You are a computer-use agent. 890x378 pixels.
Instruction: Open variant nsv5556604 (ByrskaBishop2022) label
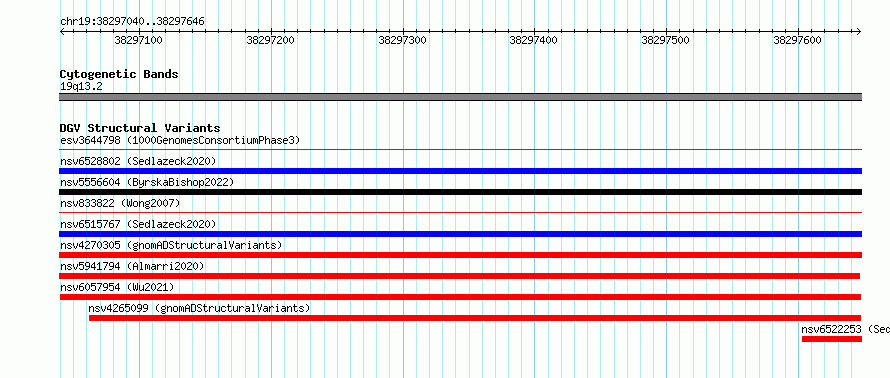point(147,182)
